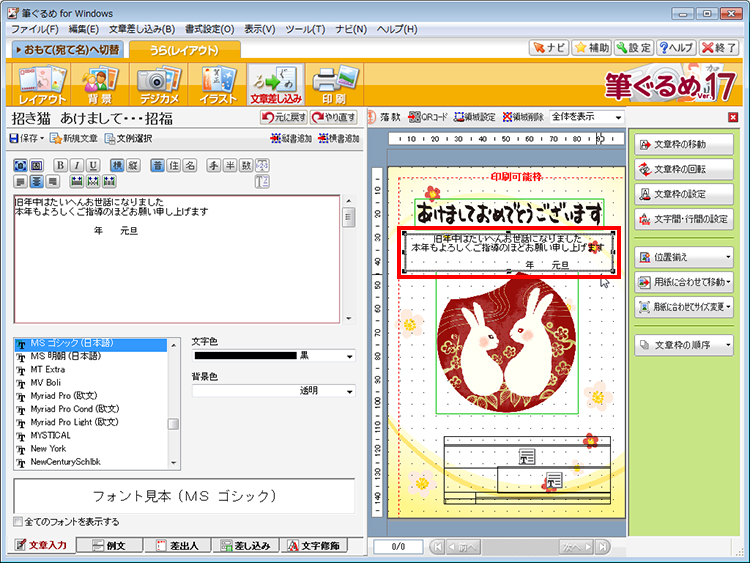Screen dimensions: 750x563
Task: Switch to the 差出人 sender tab
Action: tap(178, 545)
